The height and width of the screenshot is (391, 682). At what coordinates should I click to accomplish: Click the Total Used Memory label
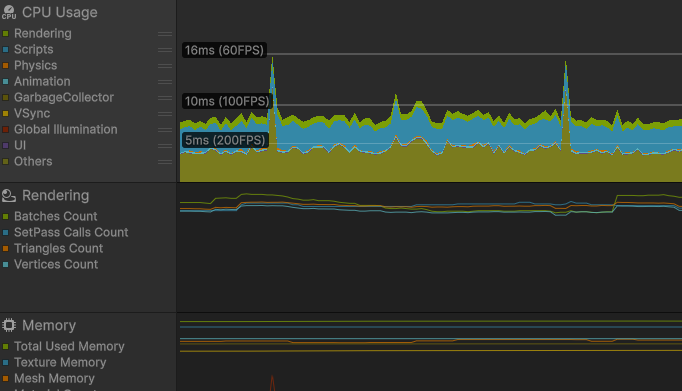pyautogui.click(x=69, y=347)
